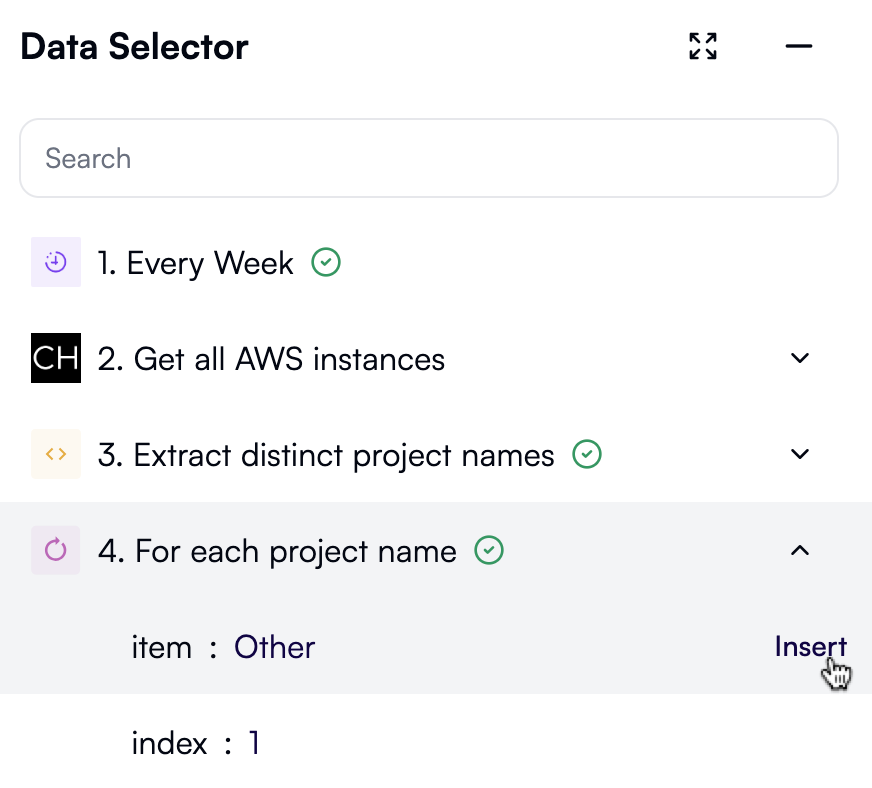Collapse the For each project name step
Viewport: 872px width, 788px height.
799,551
